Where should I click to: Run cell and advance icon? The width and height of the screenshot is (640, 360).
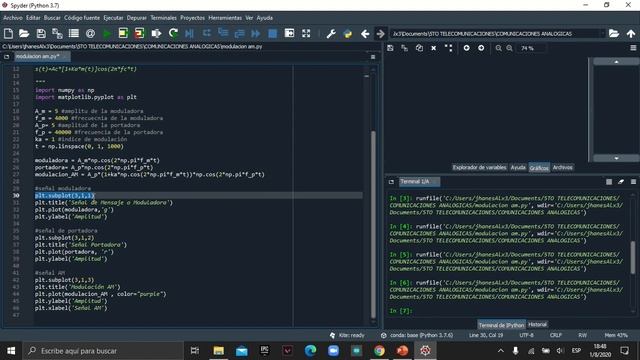point(140,33)
